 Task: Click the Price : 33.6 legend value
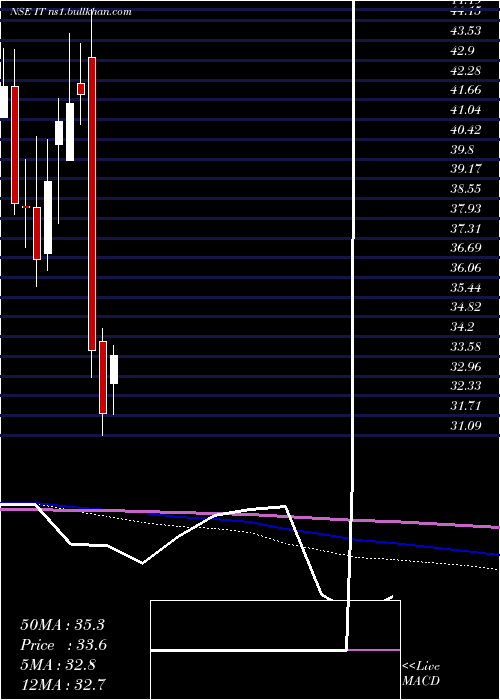(63, 645)
